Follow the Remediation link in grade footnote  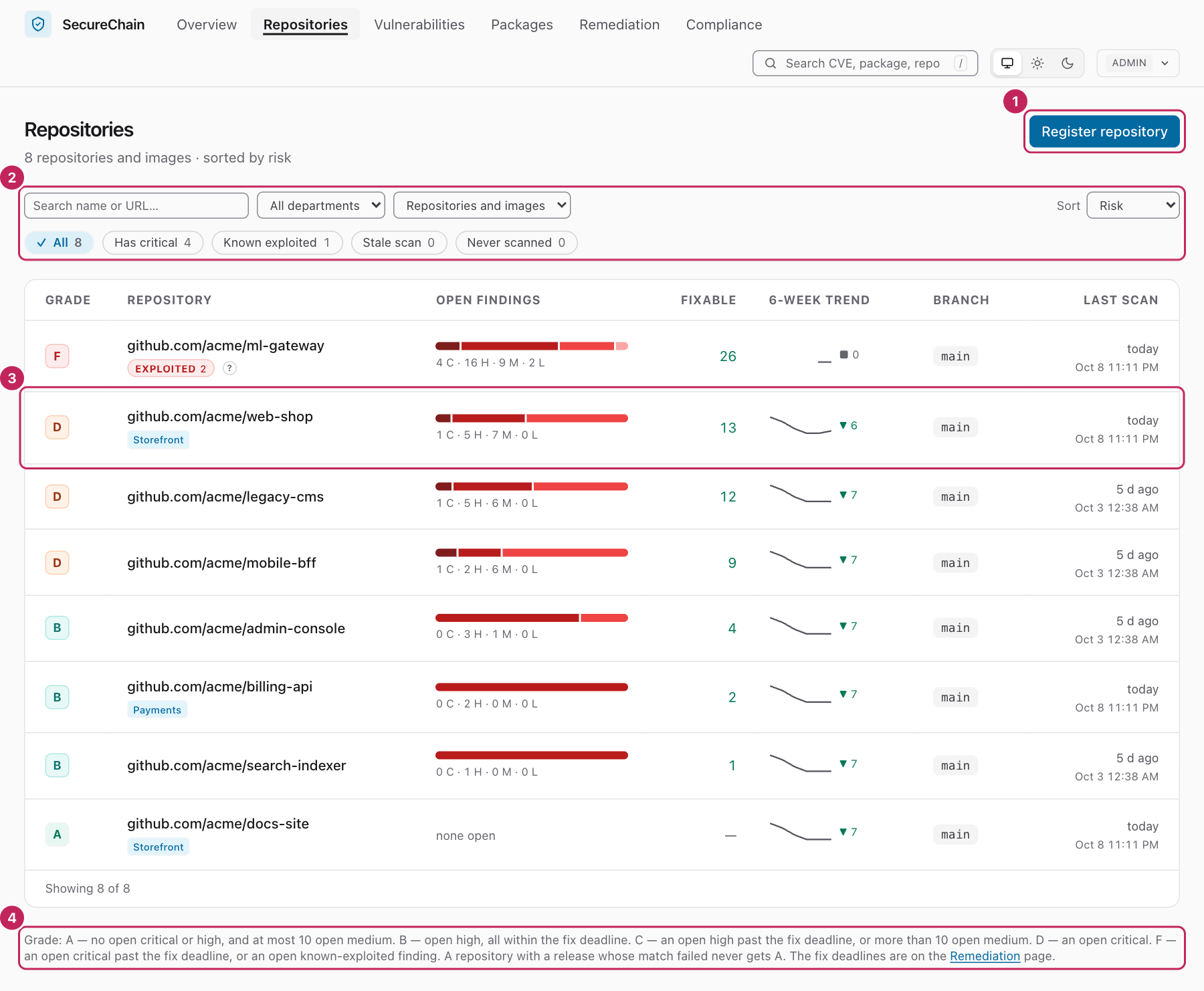pyautogui.click(x=985, y=956)
